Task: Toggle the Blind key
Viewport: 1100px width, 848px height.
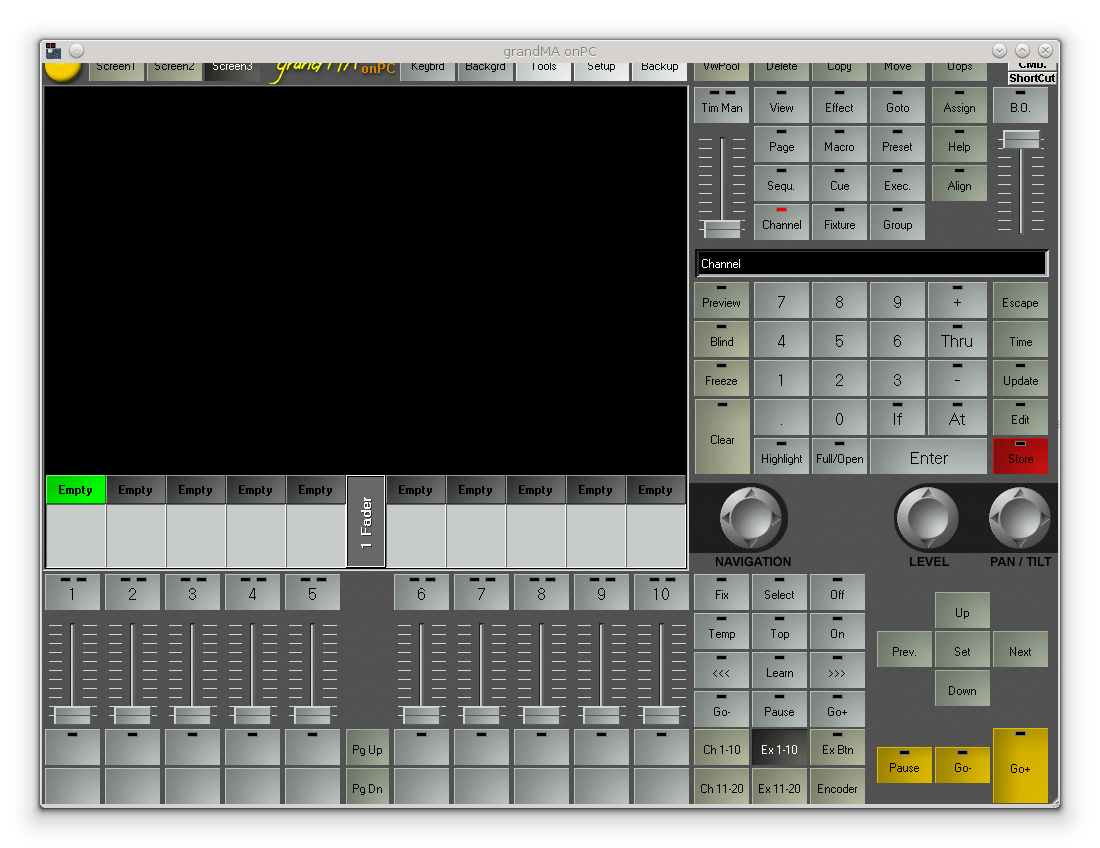Action: click(x=721, y=339)
